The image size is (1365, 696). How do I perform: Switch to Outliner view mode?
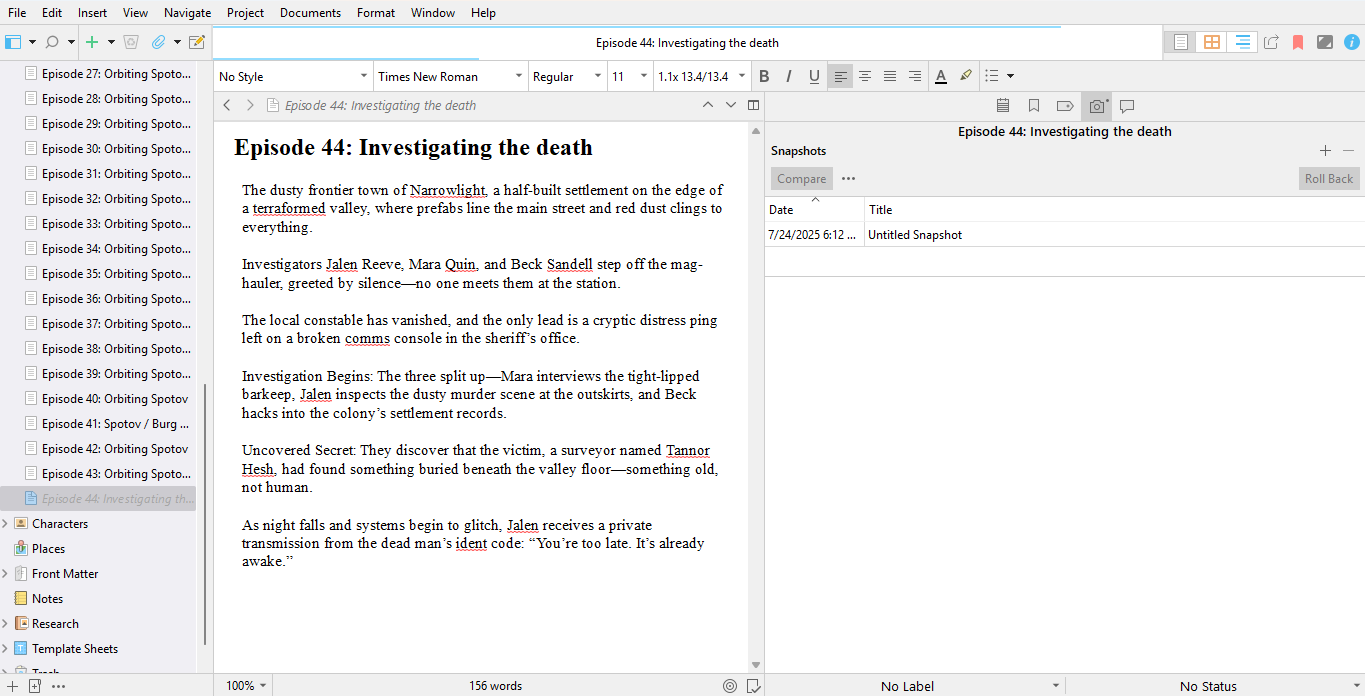[x=1242, y=42]
